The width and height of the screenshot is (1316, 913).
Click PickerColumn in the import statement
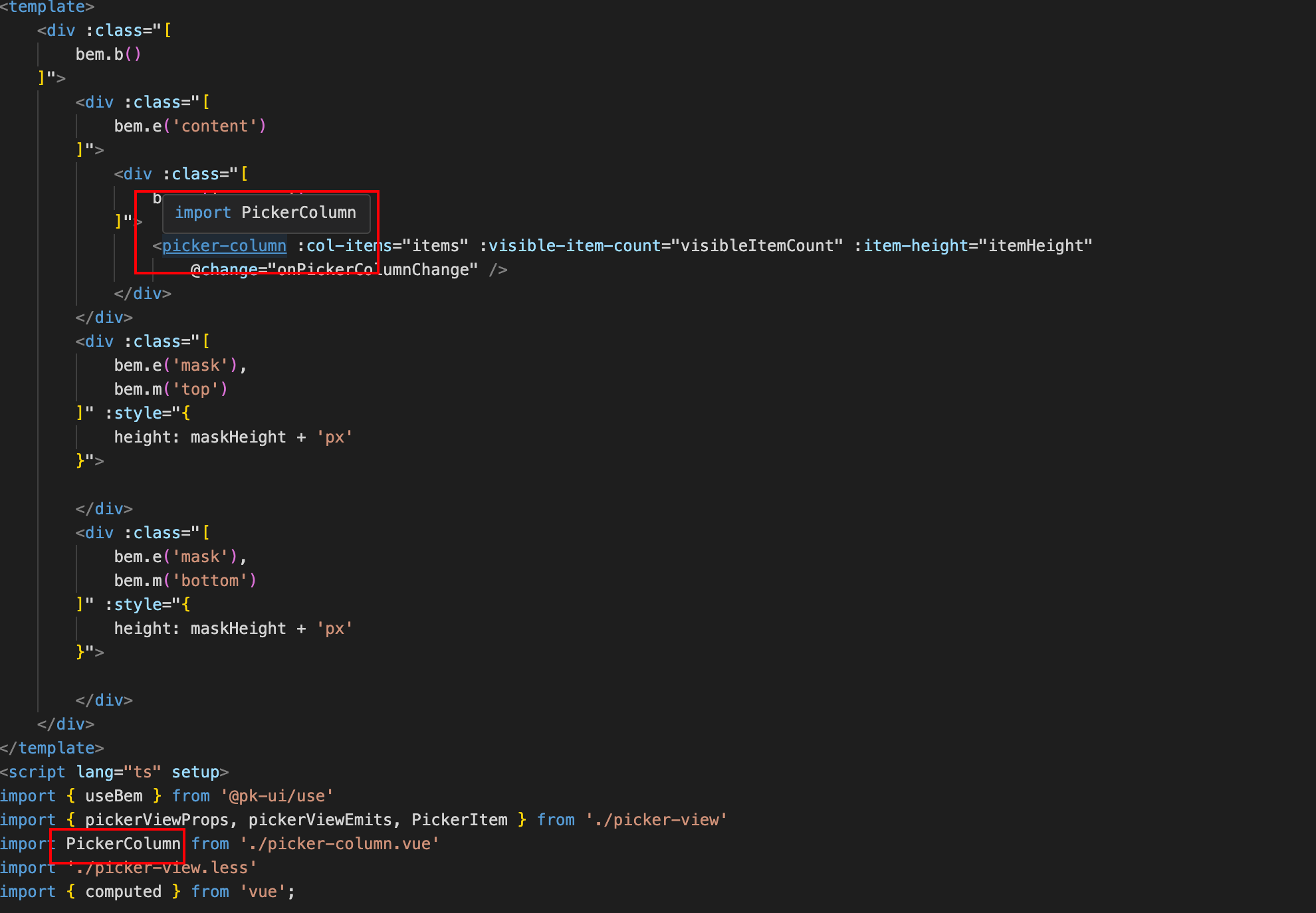(x=123, y=844)
